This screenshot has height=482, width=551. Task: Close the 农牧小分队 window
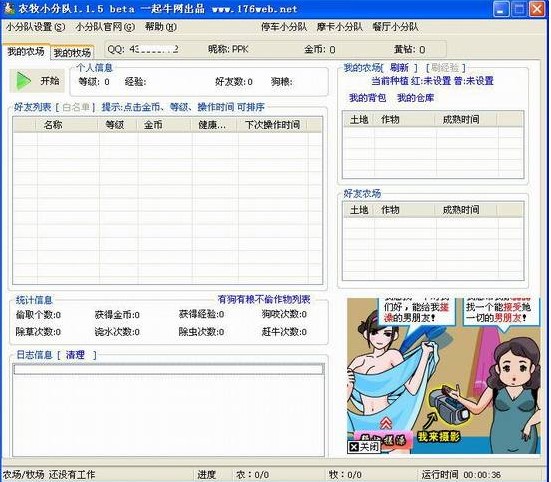[537, 9]
